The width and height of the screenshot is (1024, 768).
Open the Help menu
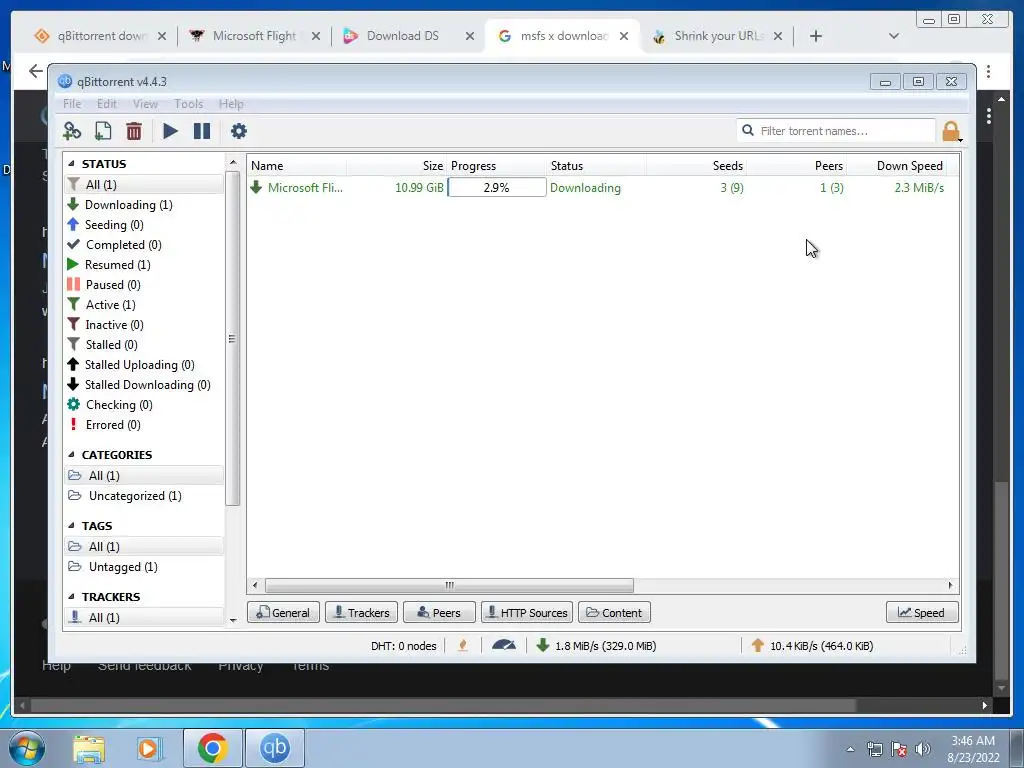pos(231,104)
